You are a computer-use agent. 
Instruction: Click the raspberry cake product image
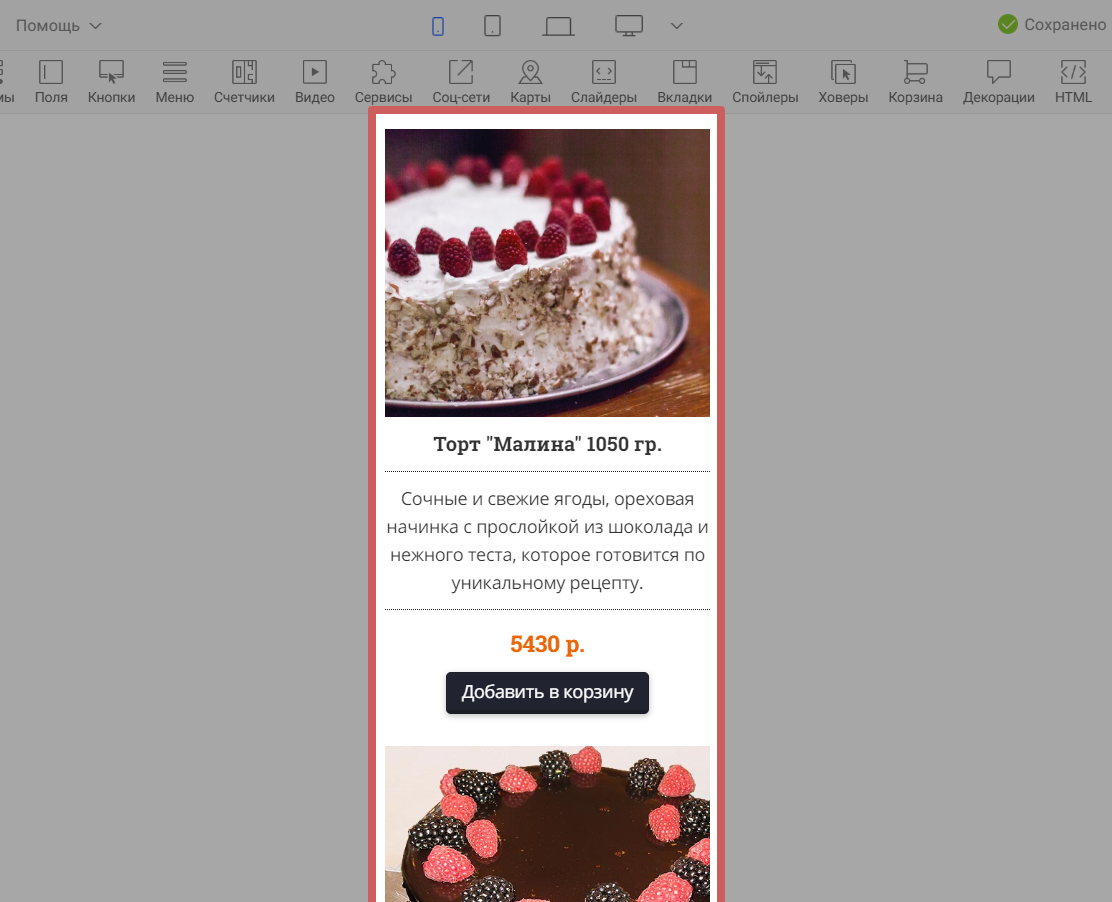coord(547,272)
